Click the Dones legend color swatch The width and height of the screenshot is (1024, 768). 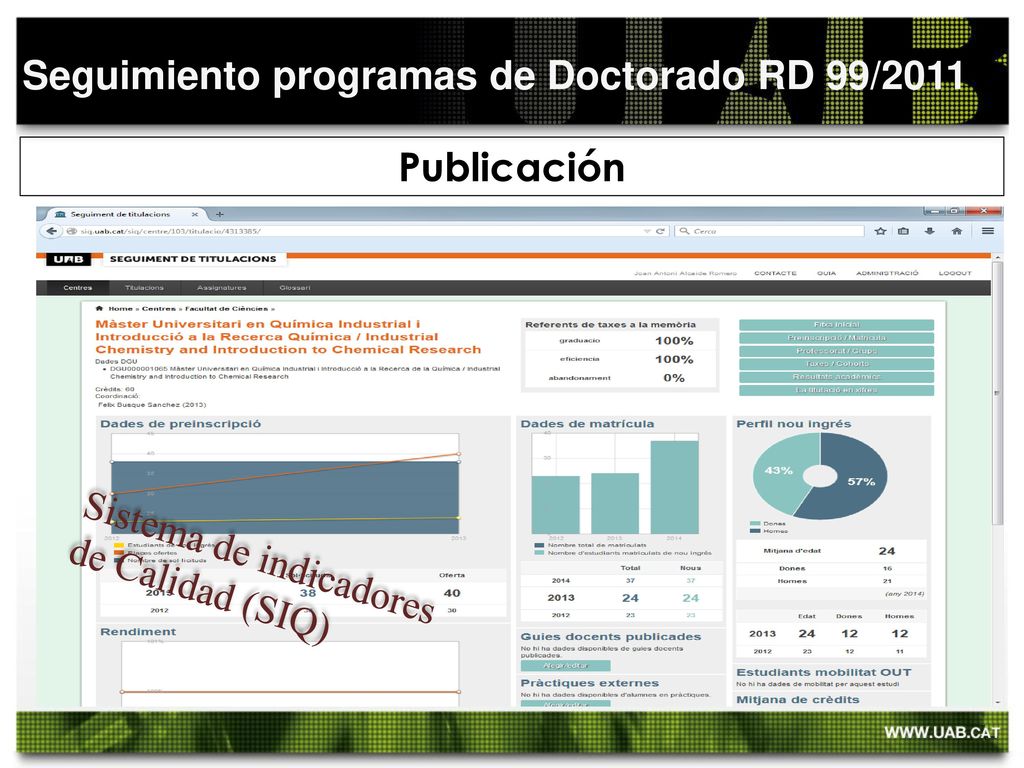(755, 524)
